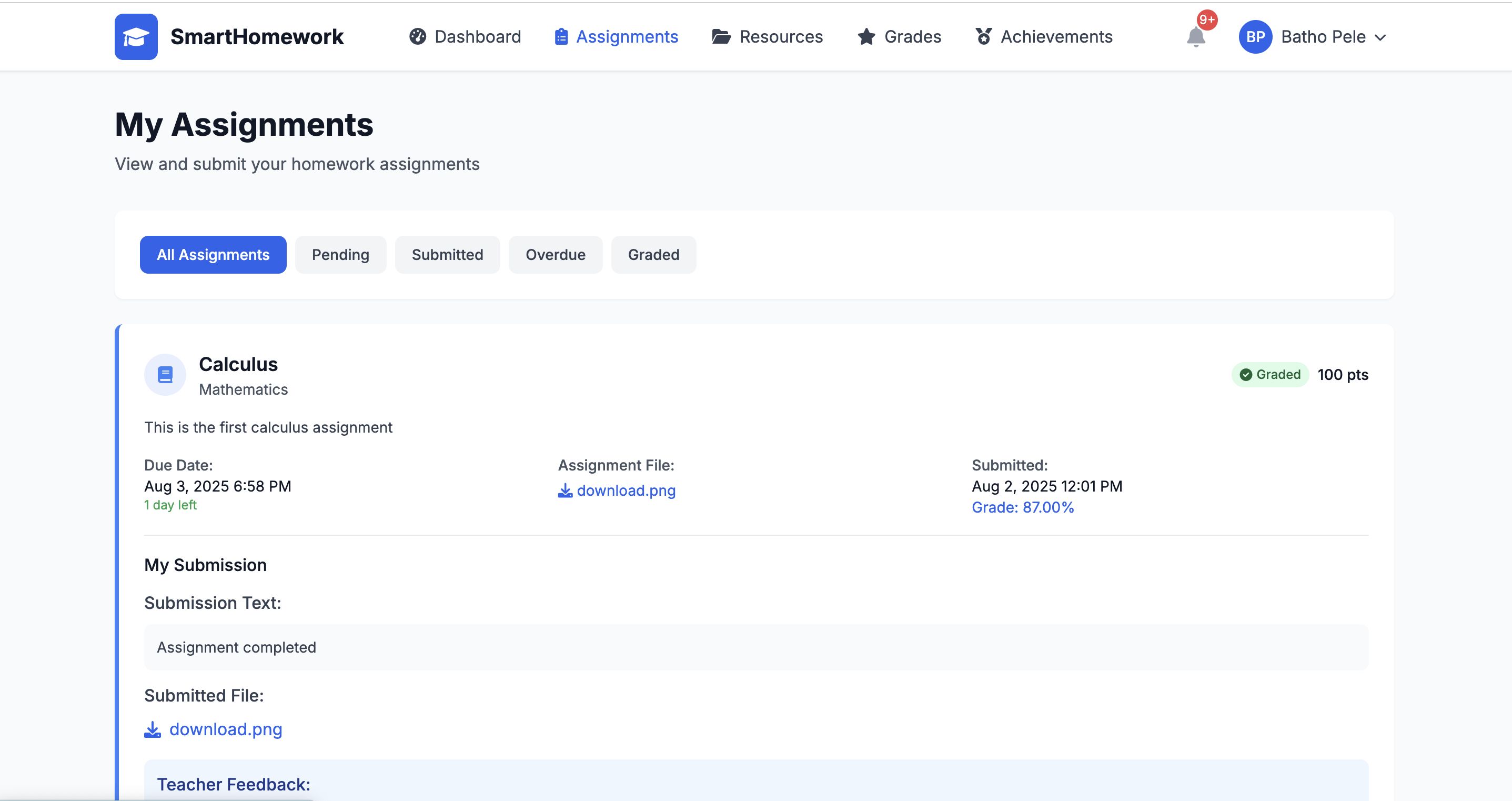1512x801 pixels.
Task: Open the Resources nav item
Action: [780, 36]
